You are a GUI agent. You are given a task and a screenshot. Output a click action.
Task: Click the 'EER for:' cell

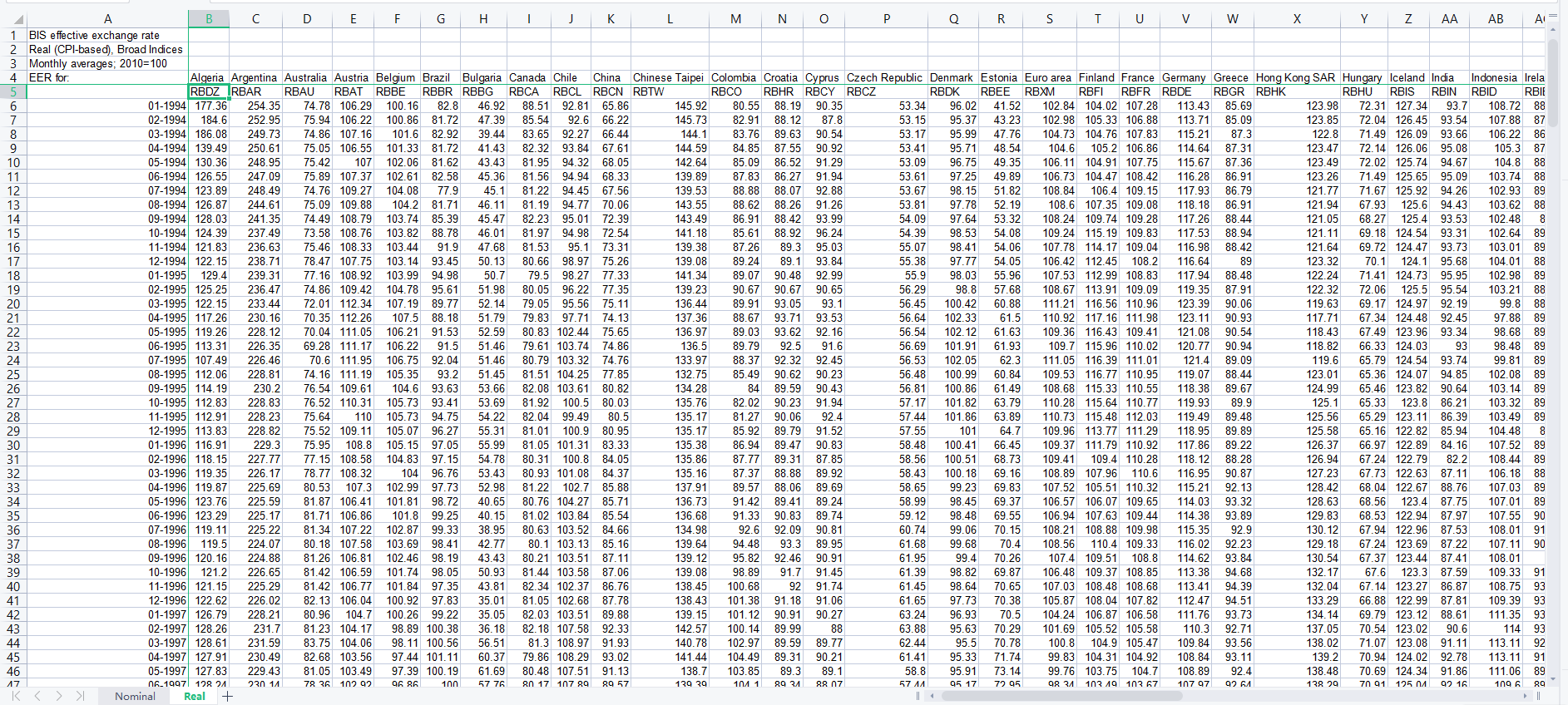[x=107, y=77]
